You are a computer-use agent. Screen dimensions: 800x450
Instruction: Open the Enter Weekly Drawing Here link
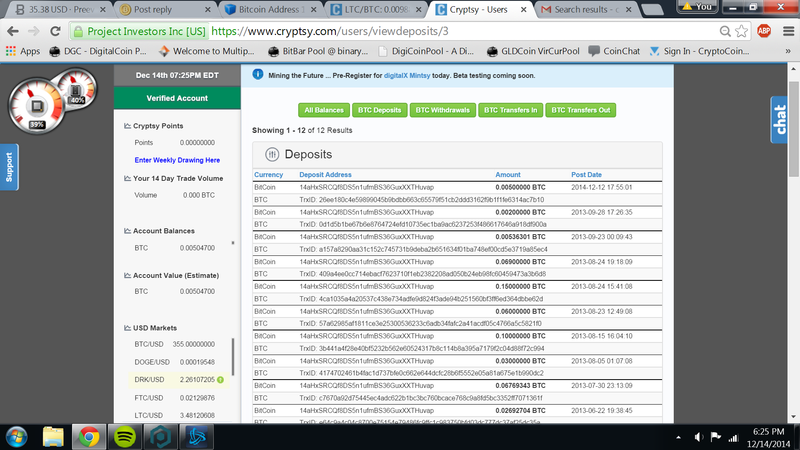(177, 160)
